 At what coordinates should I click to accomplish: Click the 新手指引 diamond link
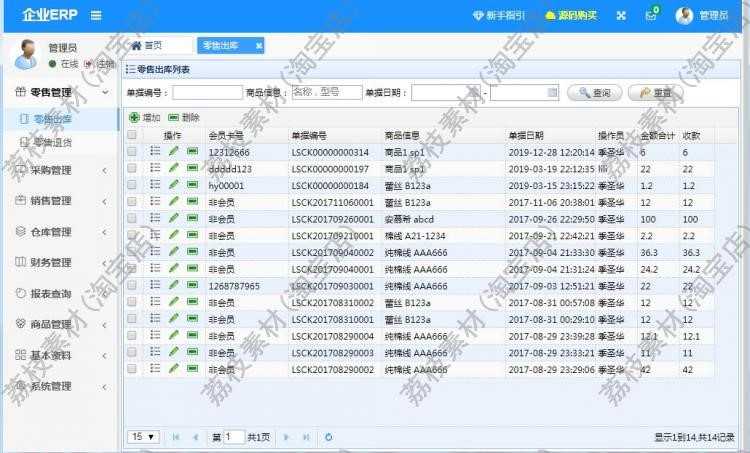tap(499, 16)
